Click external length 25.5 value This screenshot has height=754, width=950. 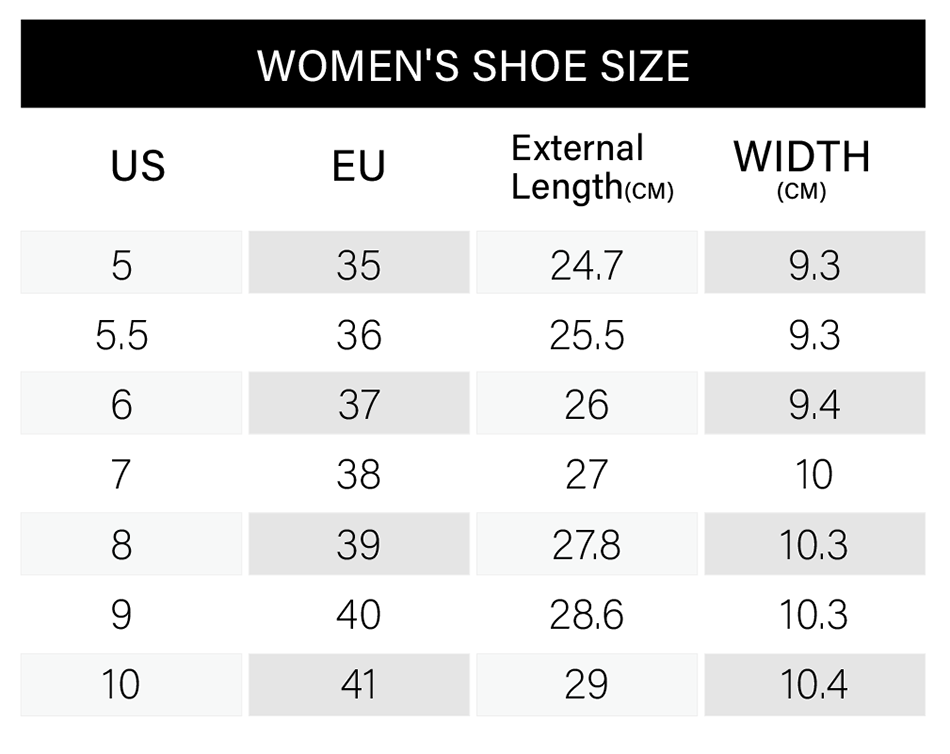click(x=586, y=335)
